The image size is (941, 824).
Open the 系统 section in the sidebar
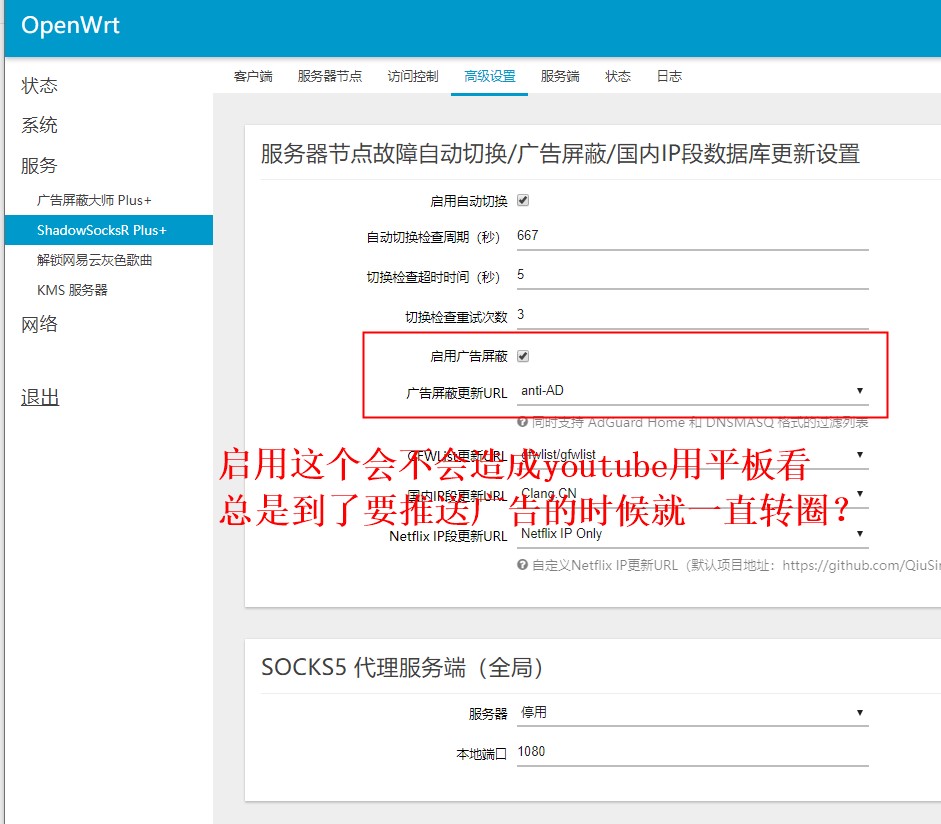(x=38, y=124)
